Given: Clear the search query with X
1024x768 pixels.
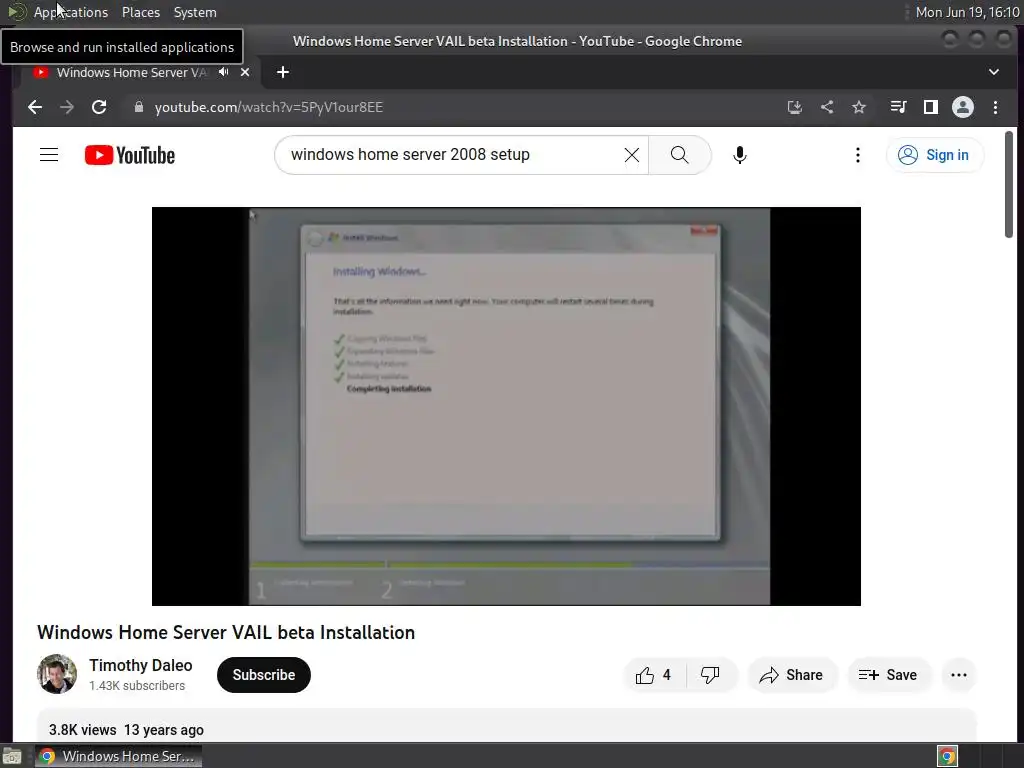Looking at the screenshot, I should (x=632, y=155).
